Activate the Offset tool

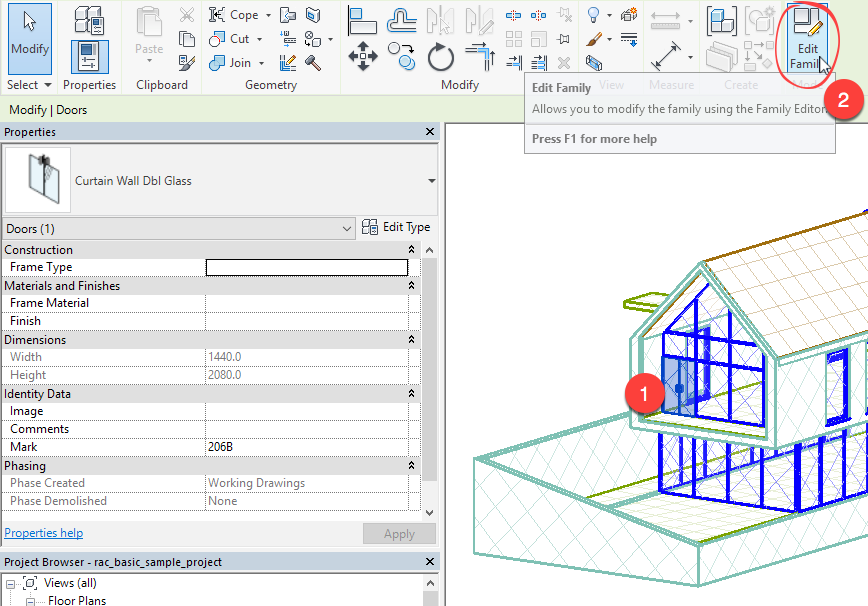coord(401,21)
